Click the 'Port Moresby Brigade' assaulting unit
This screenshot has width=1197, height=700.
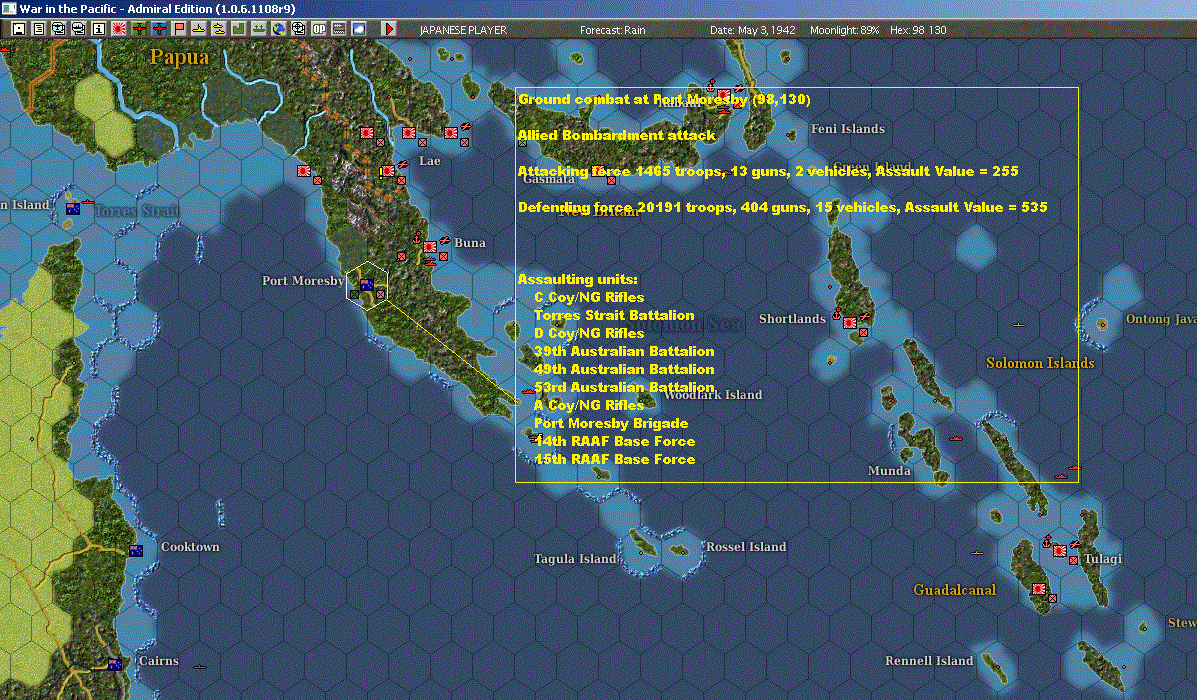(611, 424)
